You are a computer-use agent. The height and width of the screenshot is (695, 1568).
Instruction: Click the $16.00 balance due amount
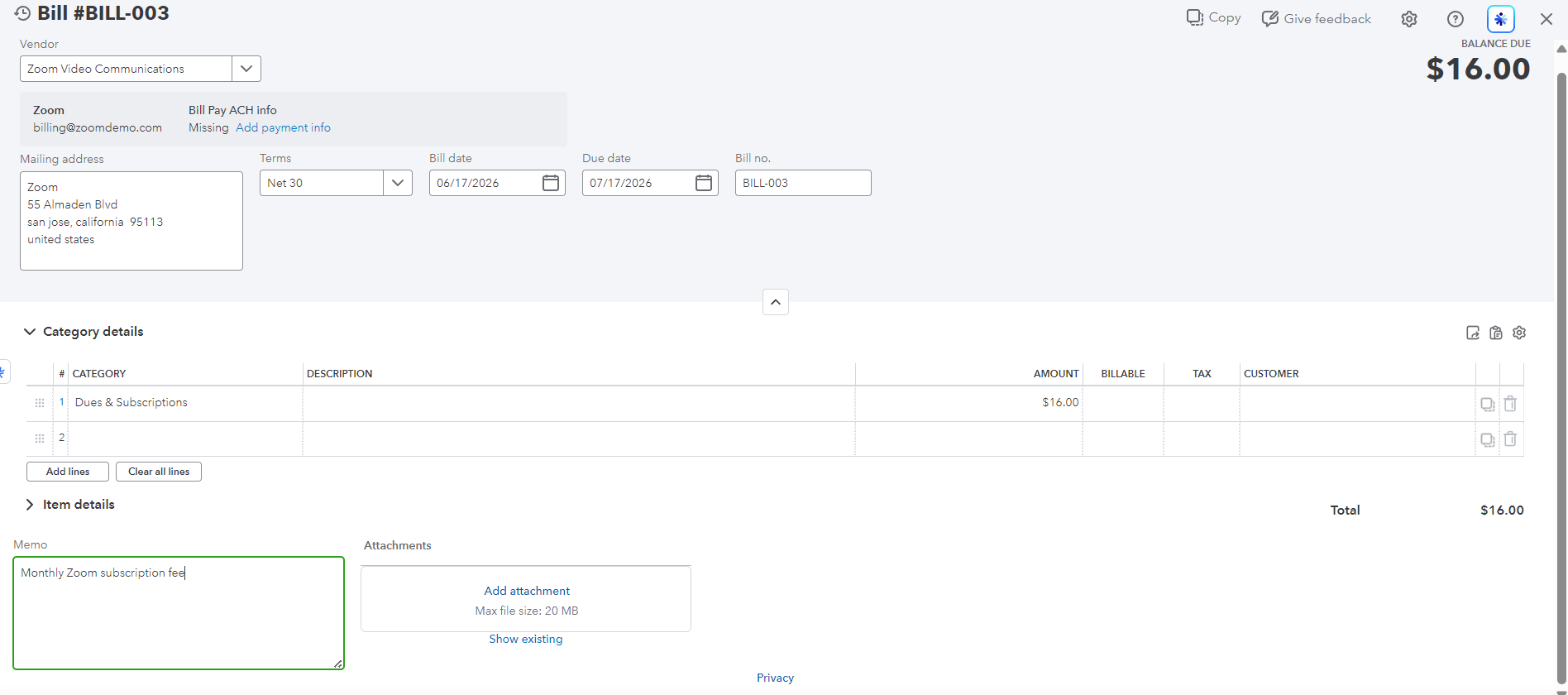[x=1478, y=69]
